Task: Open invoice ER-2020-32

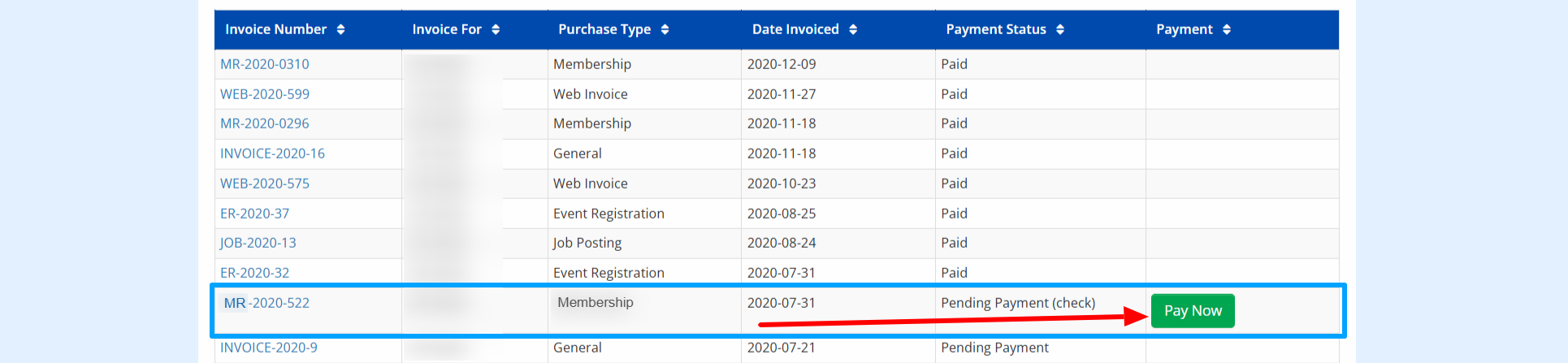Action: (254, 273)
